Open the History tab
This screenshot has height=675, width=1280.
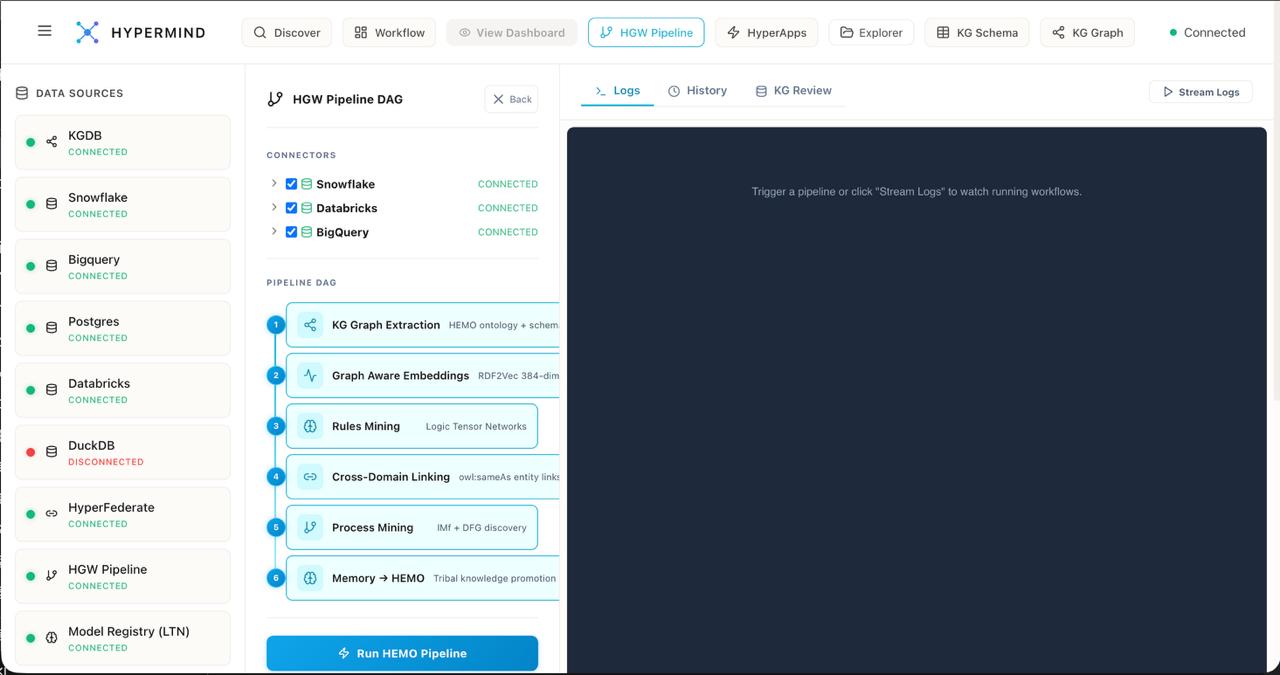coord(697,90)
